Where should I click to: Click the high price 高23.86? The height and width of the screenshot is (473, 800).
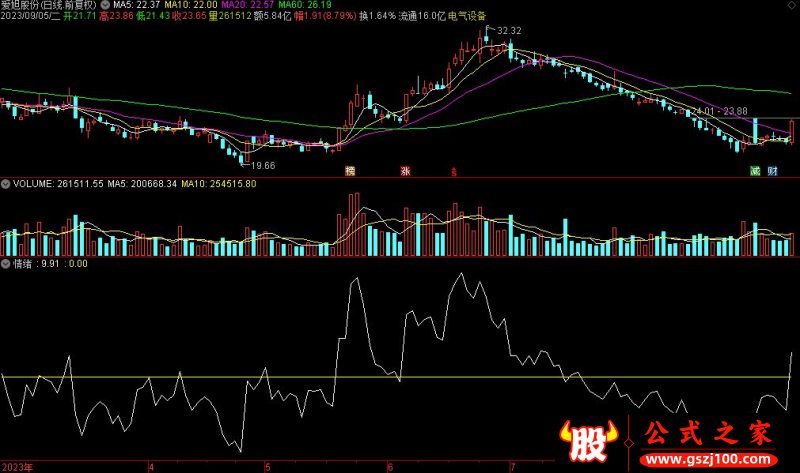(116, 16)
